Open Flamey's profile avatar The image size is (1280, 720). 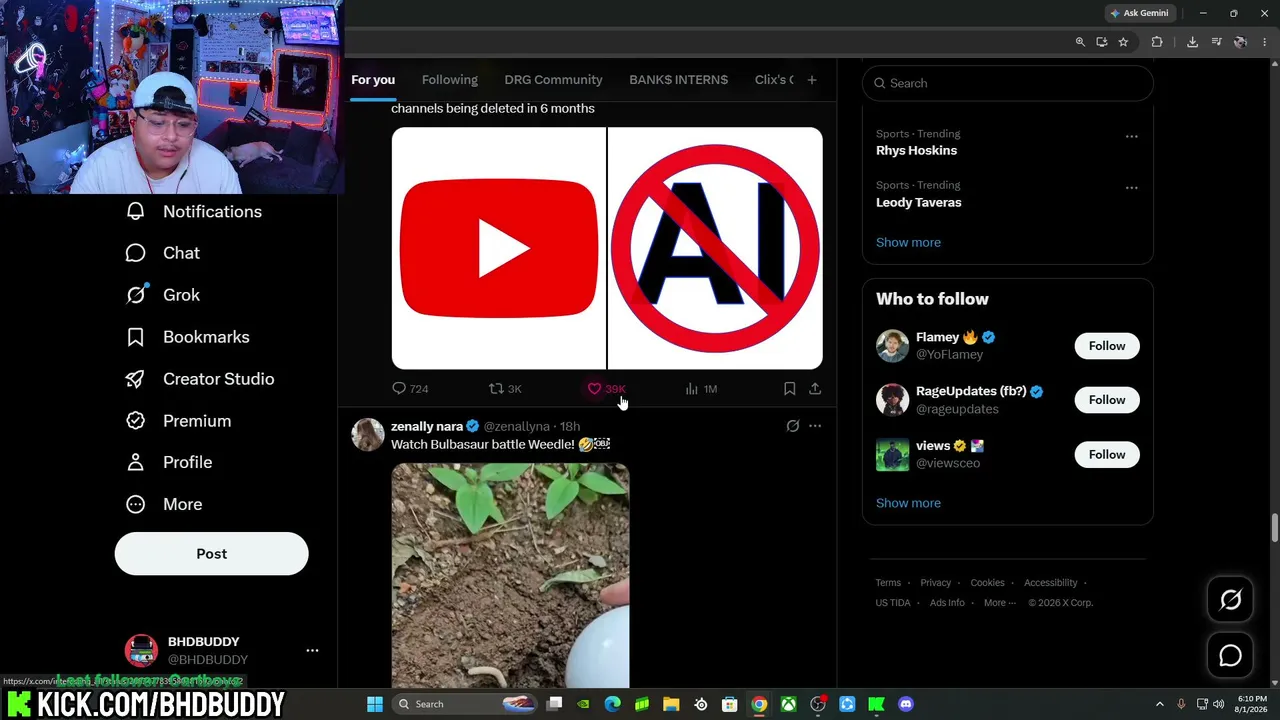(892, 346)
